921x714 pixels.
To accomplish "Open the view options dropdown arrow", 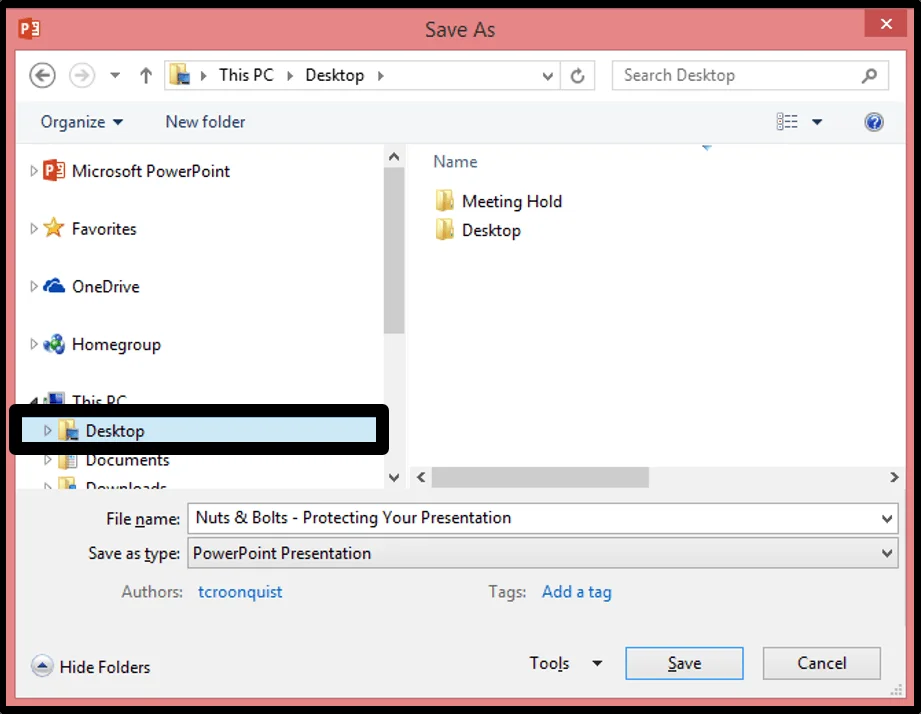I will coord(817,122).
